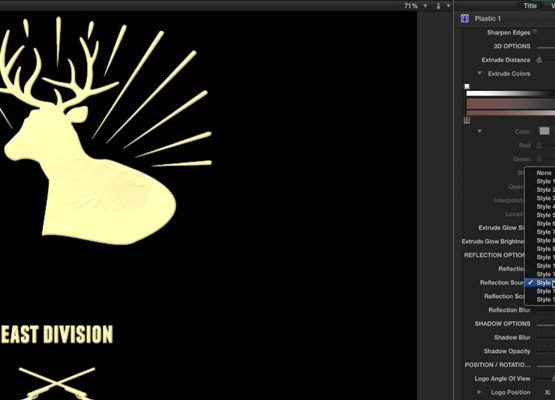Click the thin pink gradient strip

click(510, 113)
